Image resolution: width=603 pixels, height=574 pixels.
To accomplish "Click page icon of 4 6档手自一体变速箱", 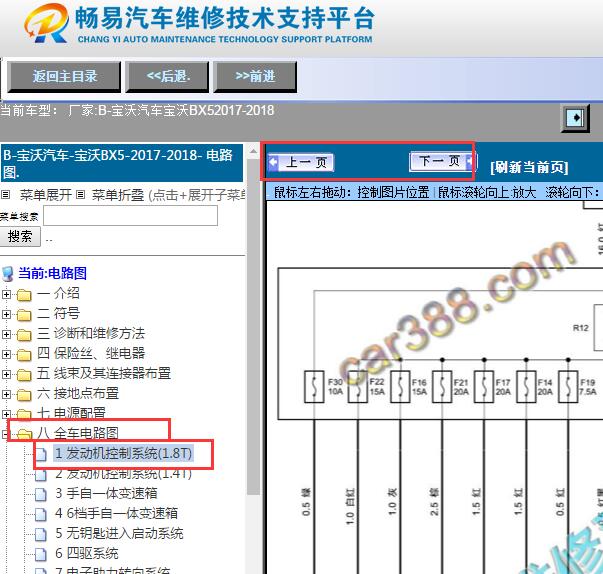I will [x=40, y=514].
